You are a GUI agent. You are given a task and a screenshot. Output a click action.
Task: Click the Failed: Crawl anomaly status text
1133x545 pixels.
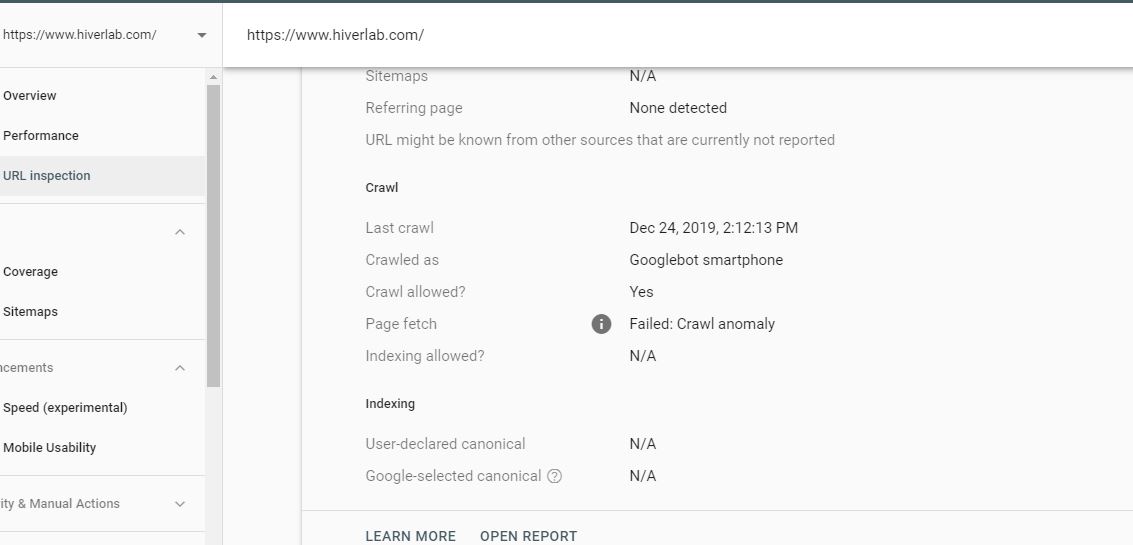coord(702,324)
